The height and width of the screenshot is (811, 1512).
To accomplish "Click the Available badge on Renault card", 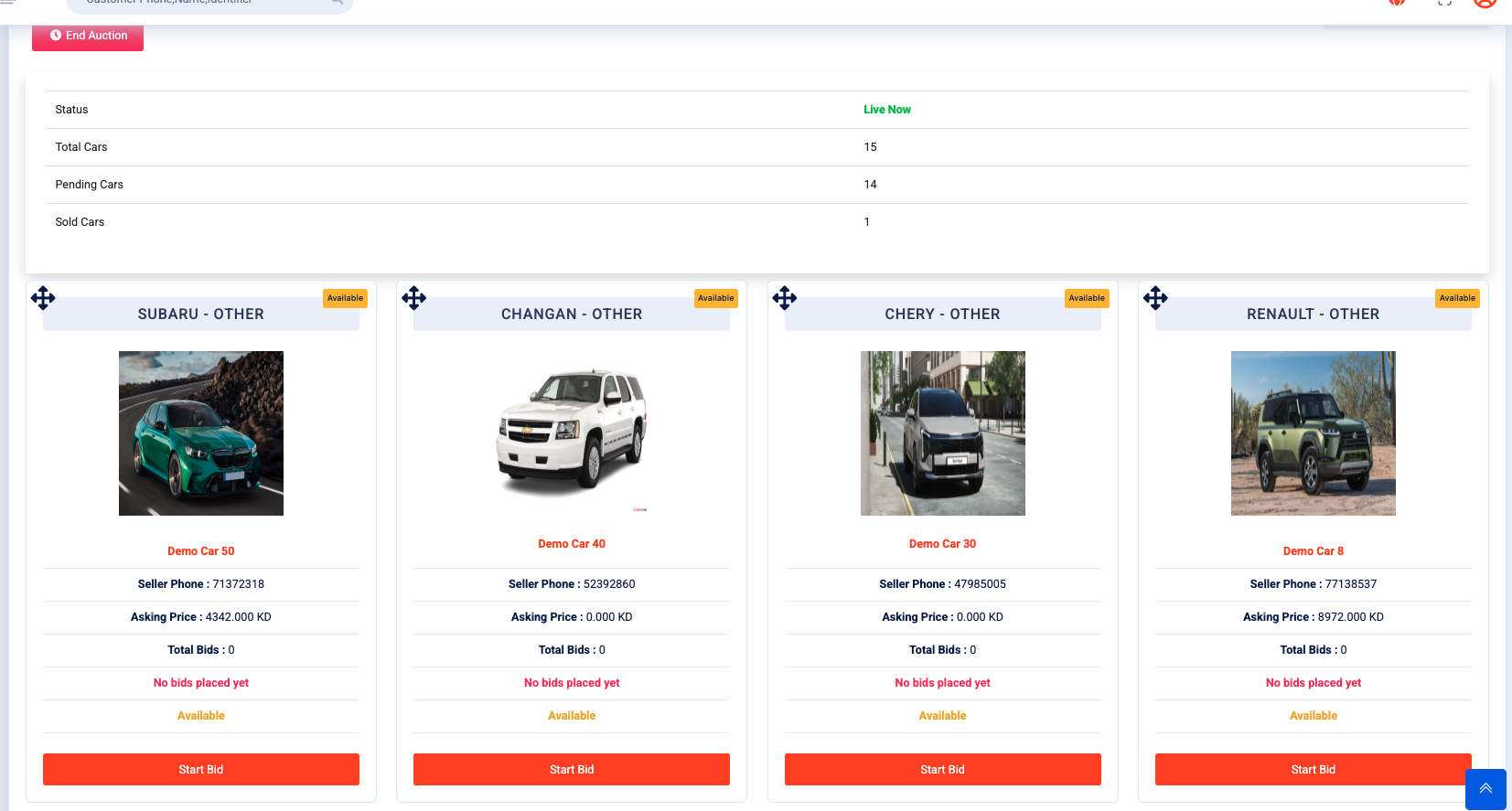I will (x=1457, y=298).
